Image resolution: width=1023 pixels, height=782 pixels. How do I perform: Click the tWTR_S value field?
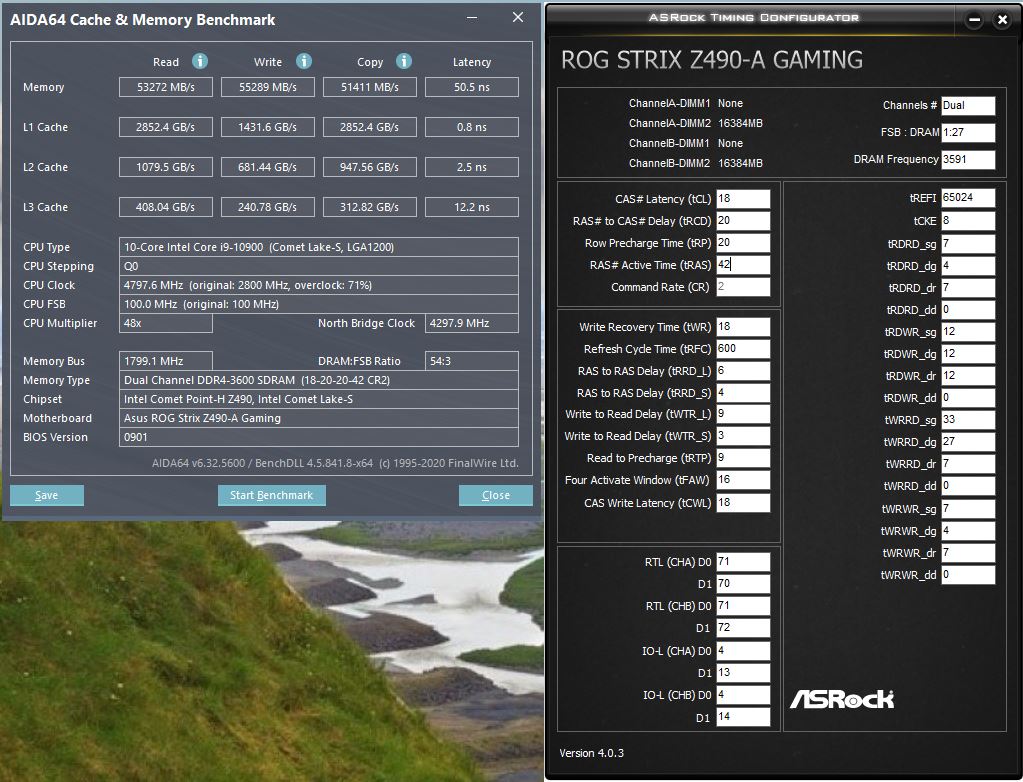(x=743, y=436)
